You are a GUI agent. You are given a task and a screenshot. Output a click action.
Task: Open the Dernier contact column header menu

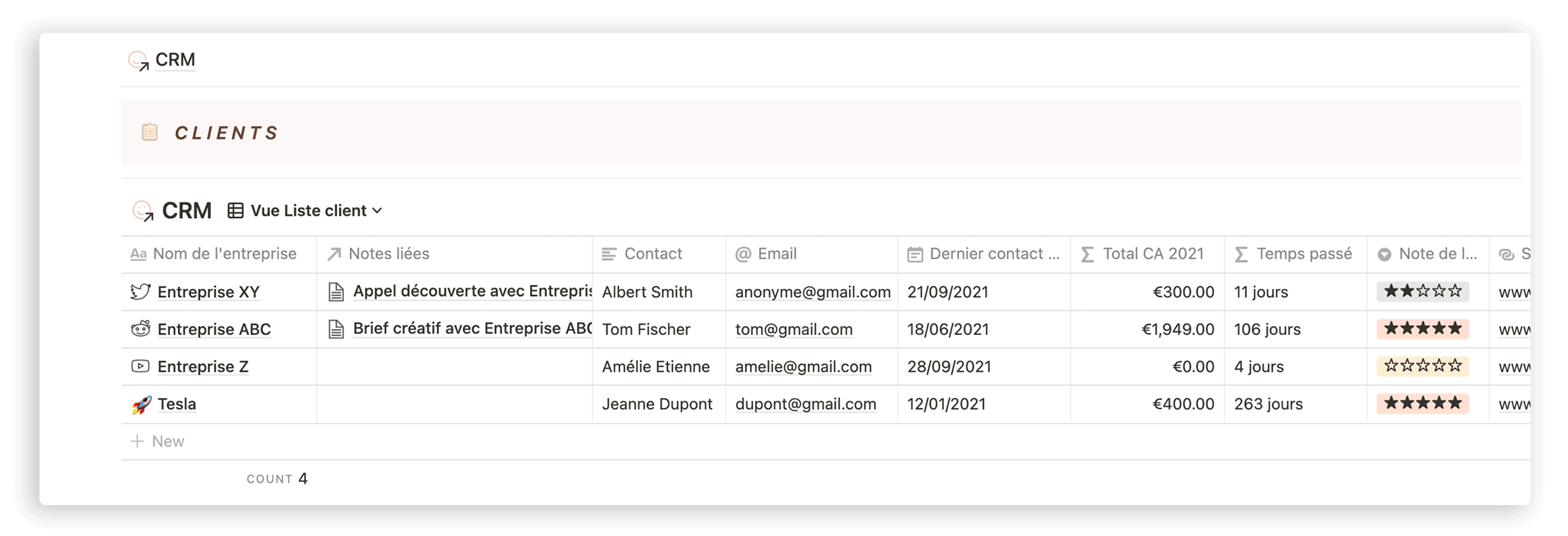983,254
